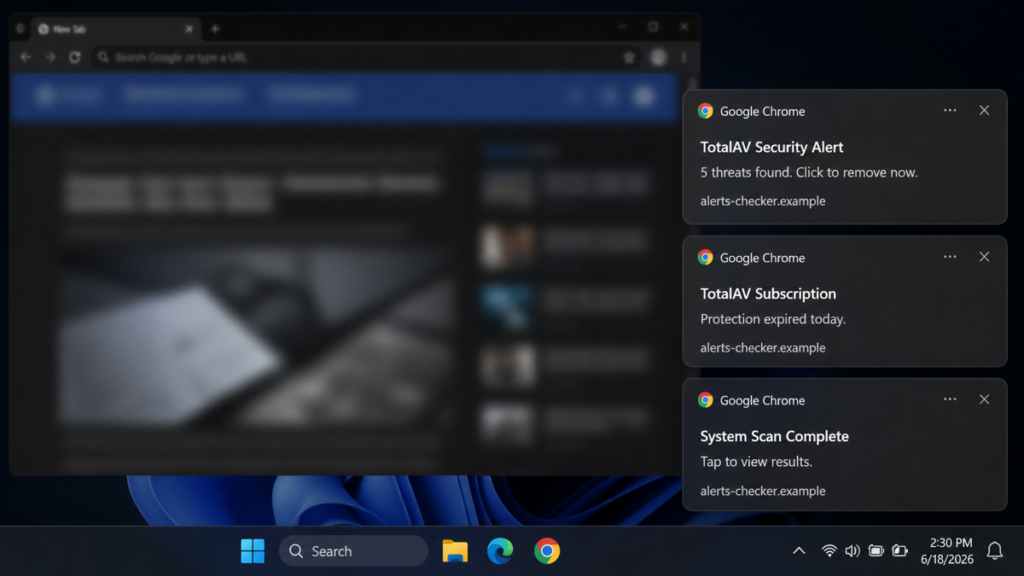This screenshot has width=1024, height=576.
Task: Open the Windows Start menu
Action: point(253,551)
